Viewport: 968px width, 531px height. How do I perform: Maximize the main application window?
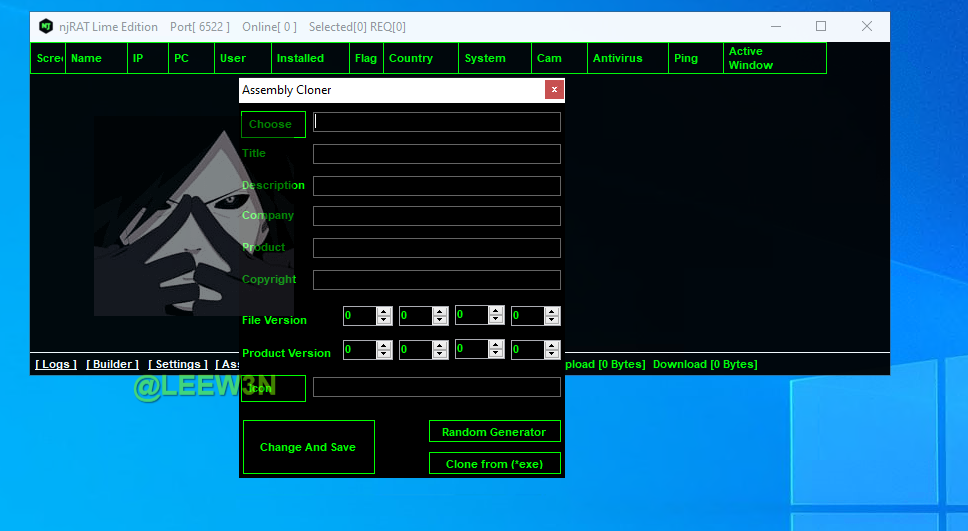[x=821, y=27]
